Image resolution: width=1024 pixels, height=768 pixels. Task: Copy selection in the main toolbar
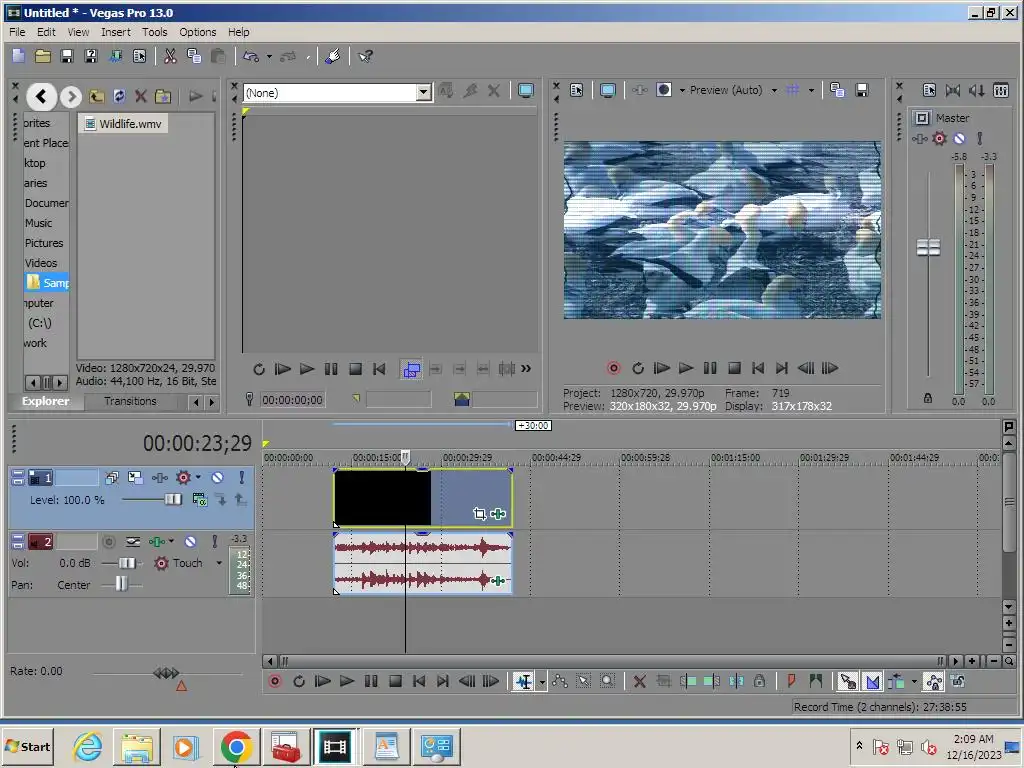194,56
